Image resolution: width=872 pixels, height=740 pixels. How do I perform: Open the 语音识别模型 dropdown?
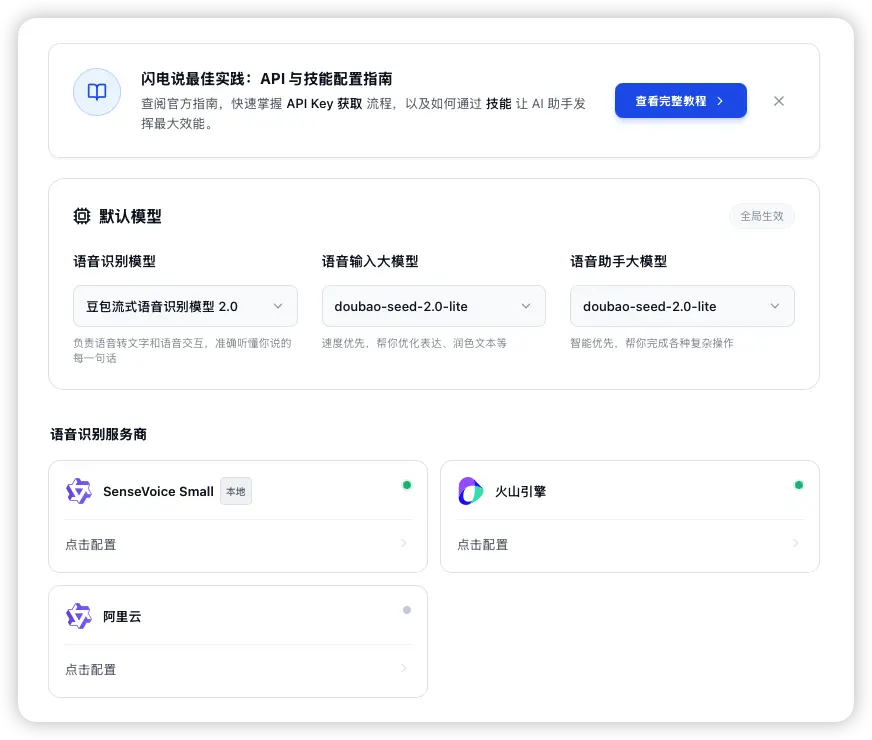coord(185,306)
